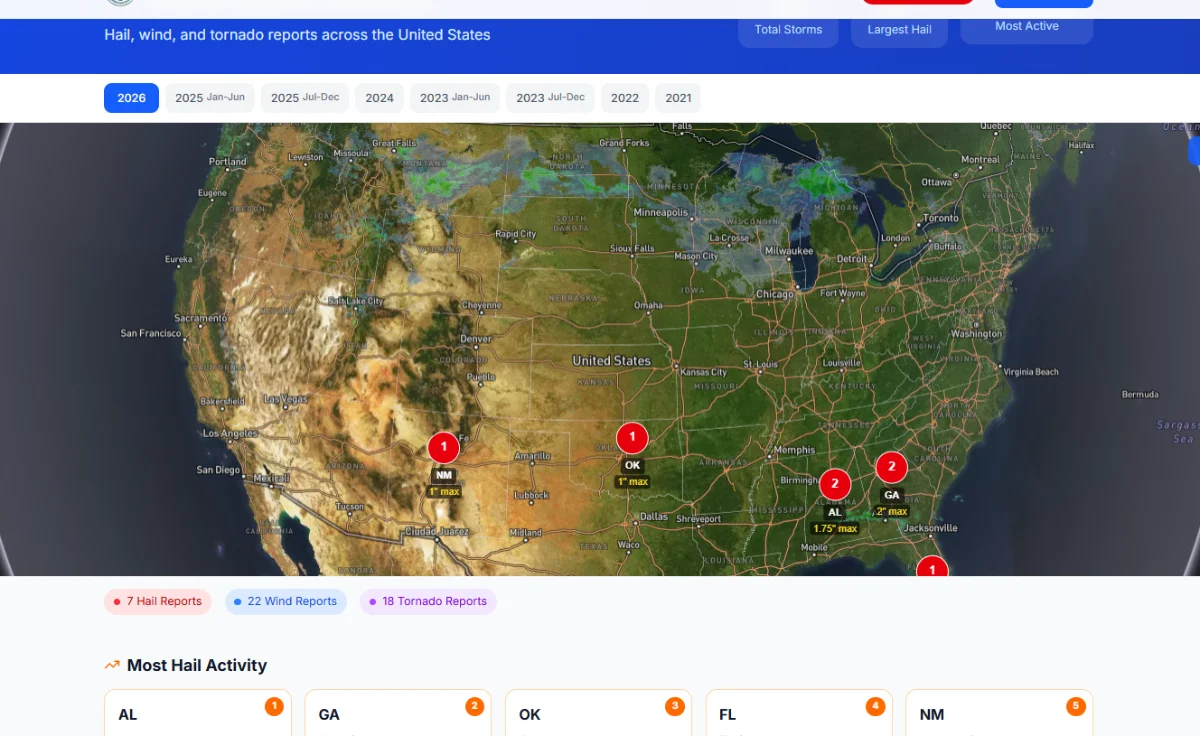Click the Oklahoma hail cluster marker
The height and width of the screenshot is (736, 1200).
(632, 438)
